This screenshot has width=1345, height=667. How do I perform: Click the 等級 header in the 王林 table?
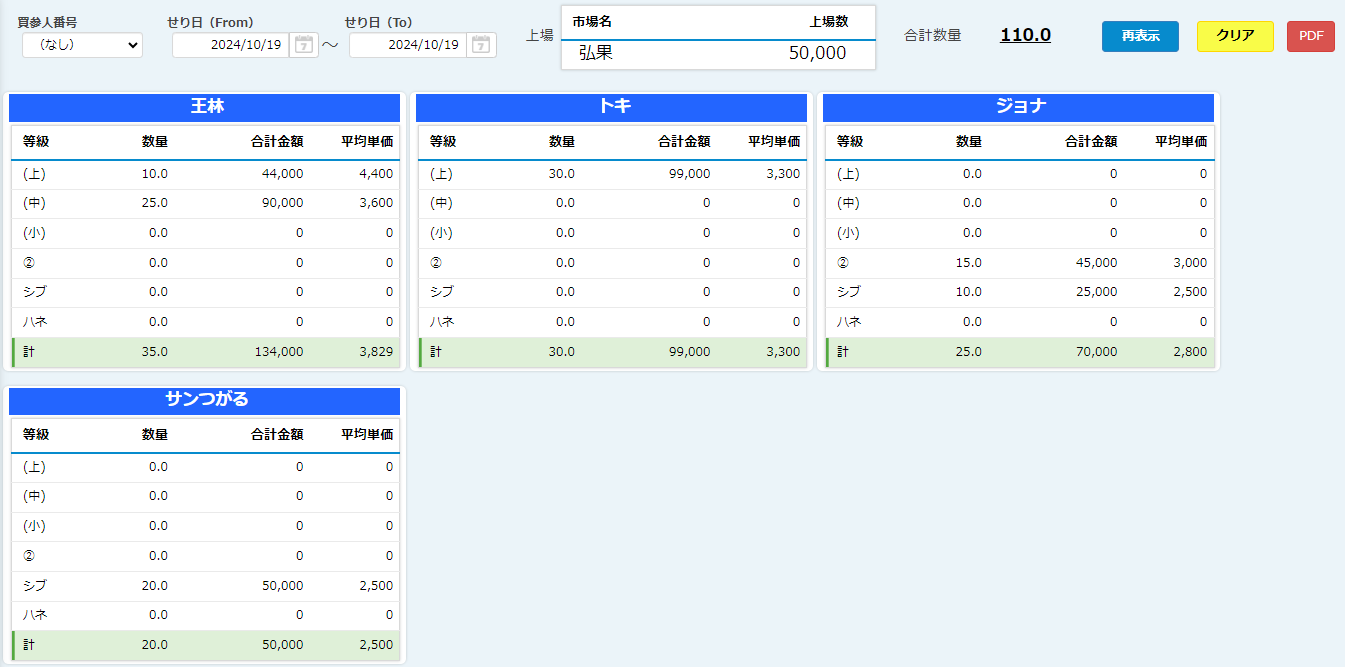click(36, 142)
